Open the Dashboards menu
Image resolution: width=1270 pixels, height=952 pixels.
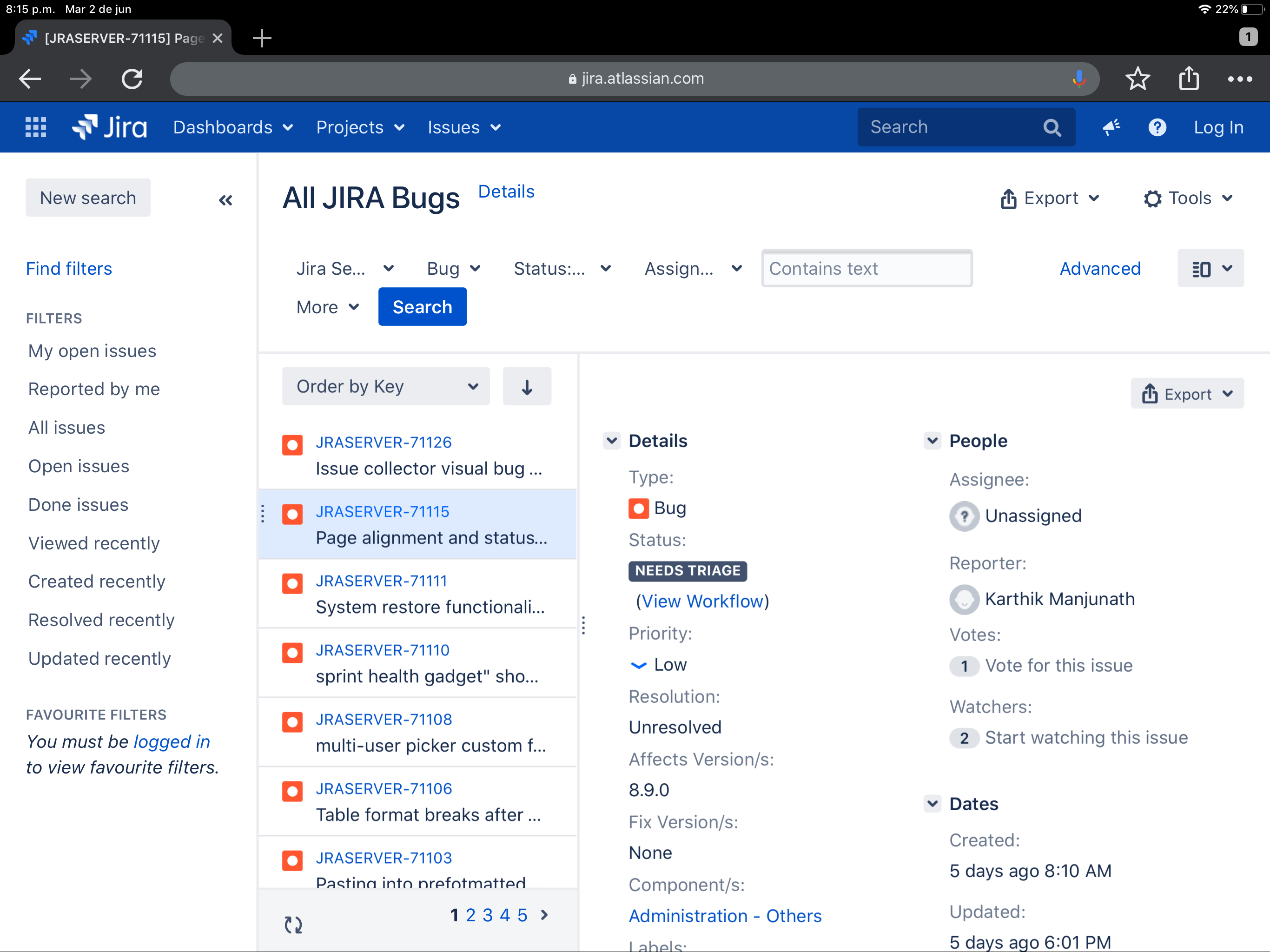click(232, 127)
